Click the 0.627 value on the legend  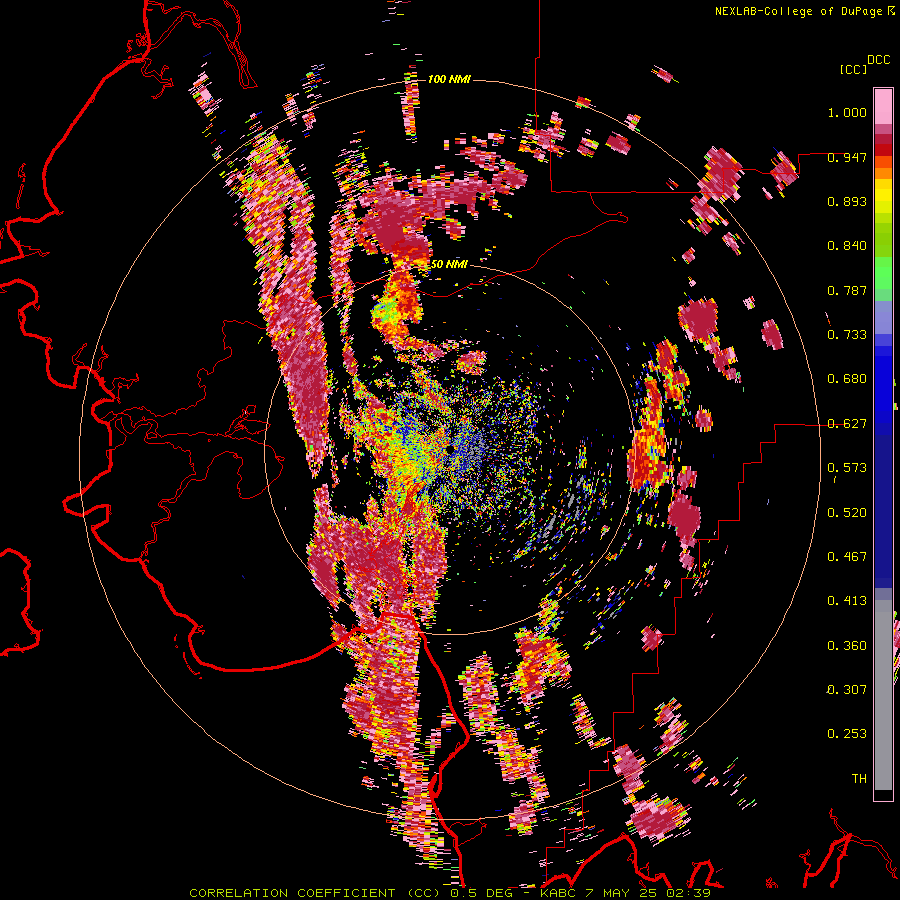(x=847, y=424)
